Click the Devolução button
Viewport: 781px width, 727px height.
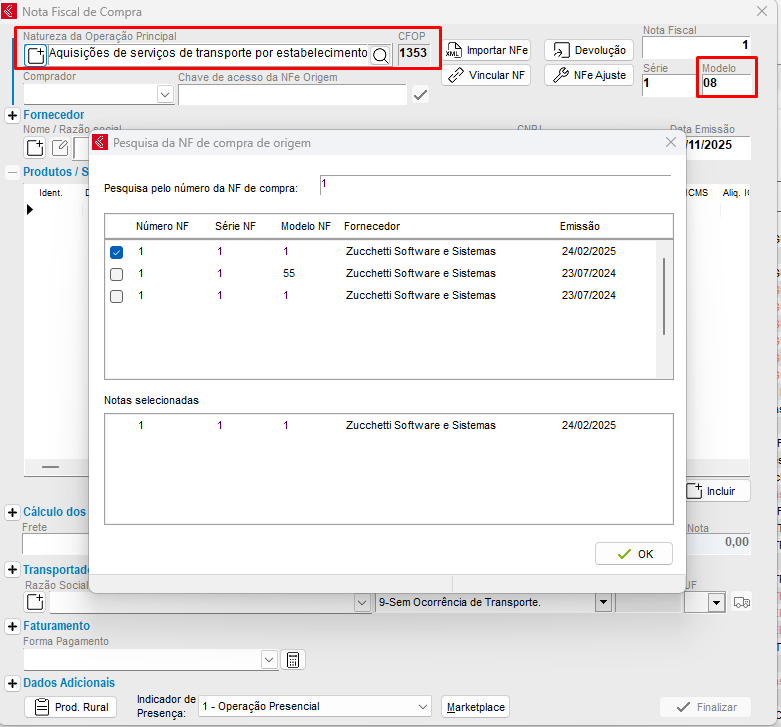[589, 50]
